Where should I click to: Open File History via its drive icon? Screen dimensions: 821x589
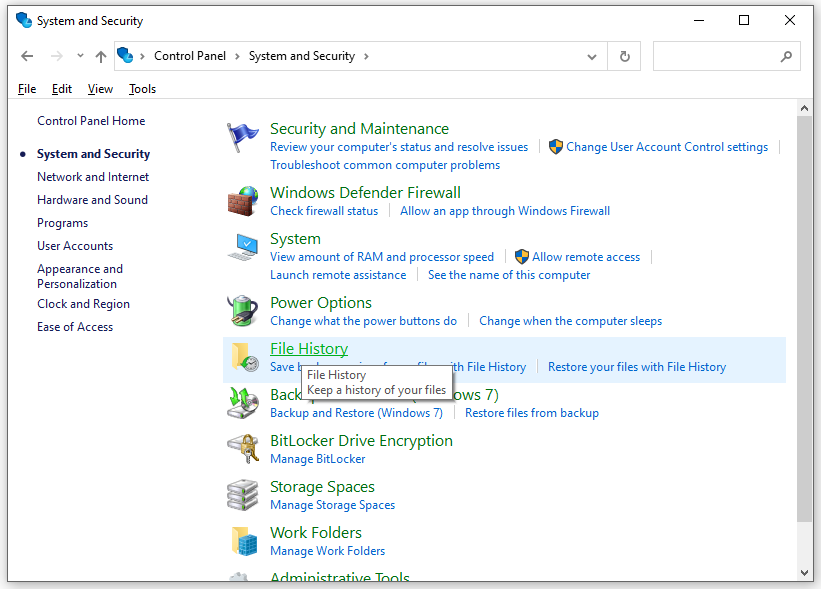[243, 357]
